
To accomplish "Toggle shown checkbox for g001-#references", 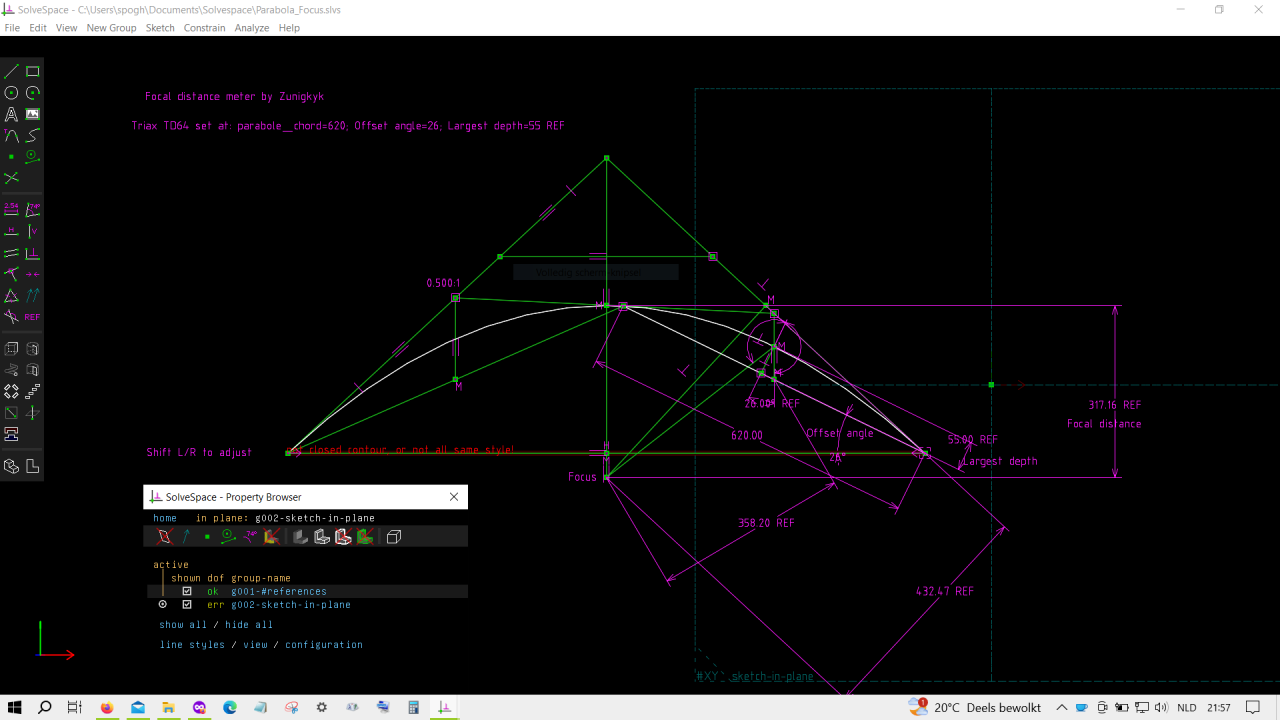I will point(186,591).
